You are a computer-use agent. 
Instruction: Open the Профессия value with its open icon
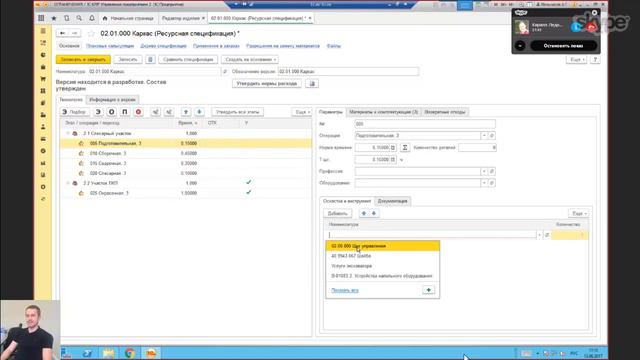[492, 171]
